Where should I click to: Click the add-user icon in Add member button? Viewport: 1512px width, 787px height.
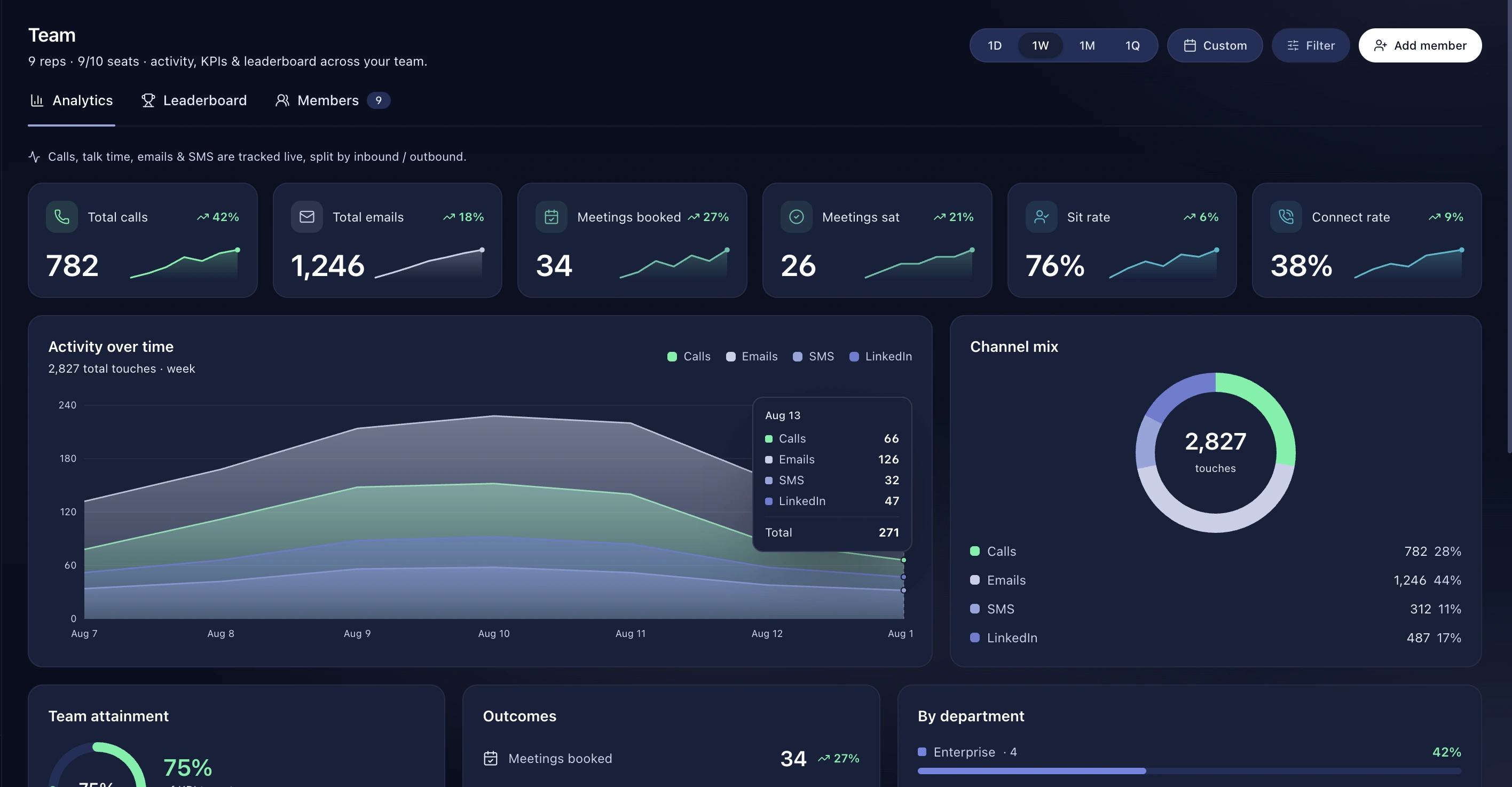point(1380,45)
